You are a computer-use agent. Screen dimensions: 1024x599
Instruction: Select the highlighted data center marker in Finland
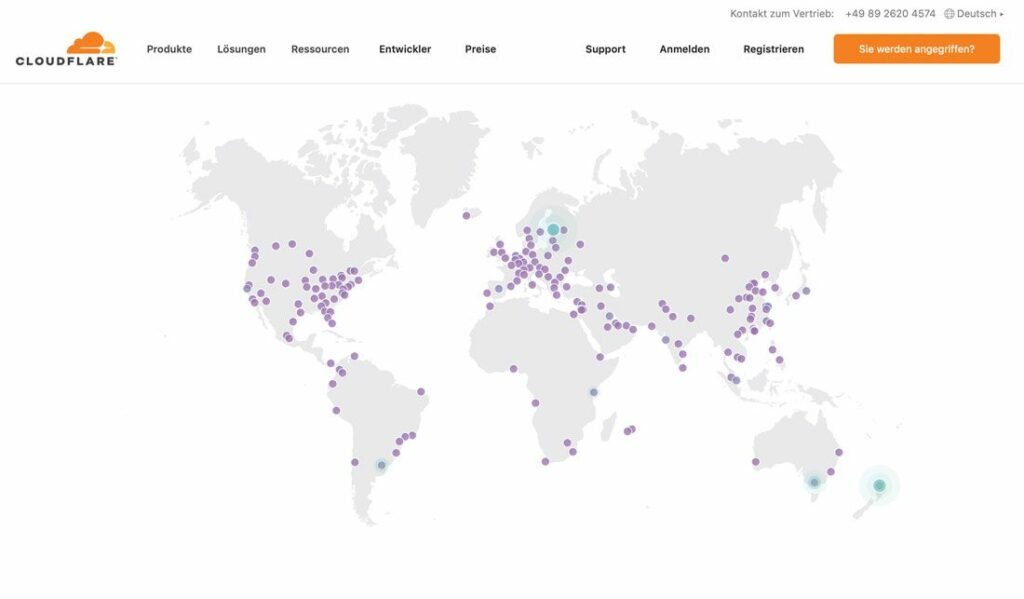pos(551,228)
